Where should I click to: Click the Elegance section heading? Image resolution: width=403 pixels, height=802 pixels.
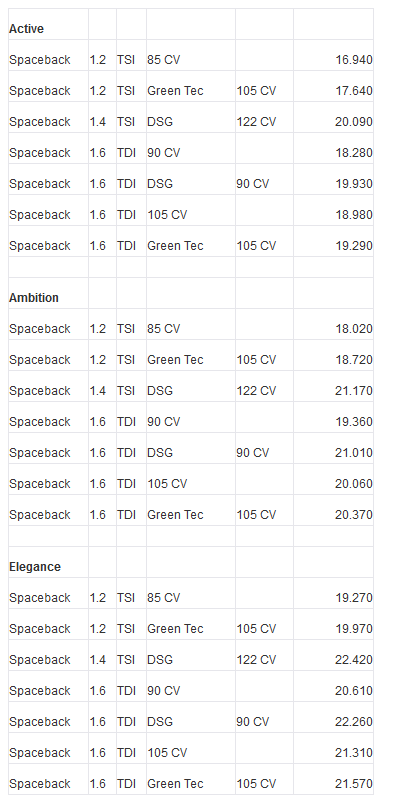[35, 567]
